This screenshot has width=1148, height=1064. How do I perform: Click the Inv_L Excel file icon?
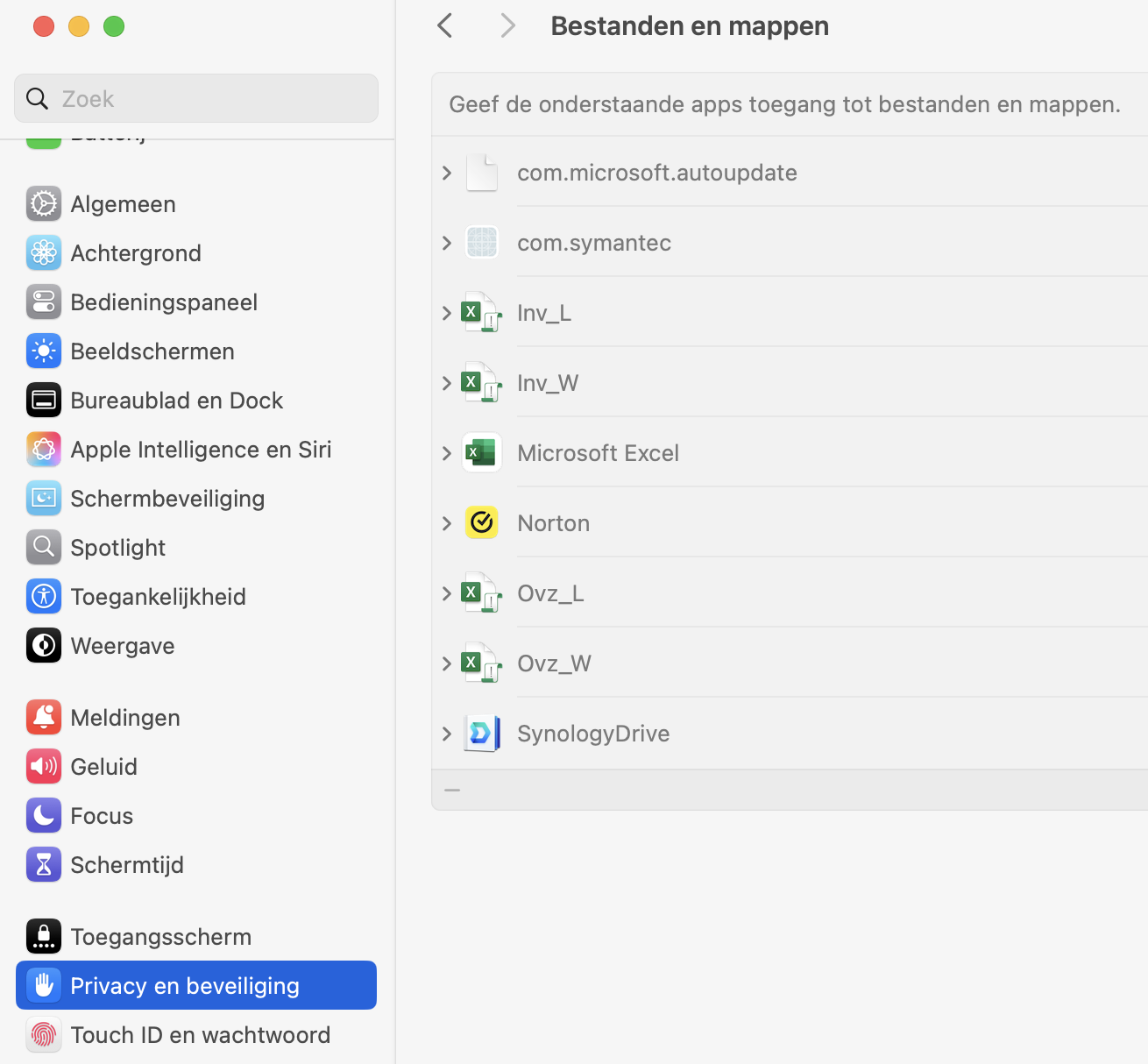(x=482, y=313)
